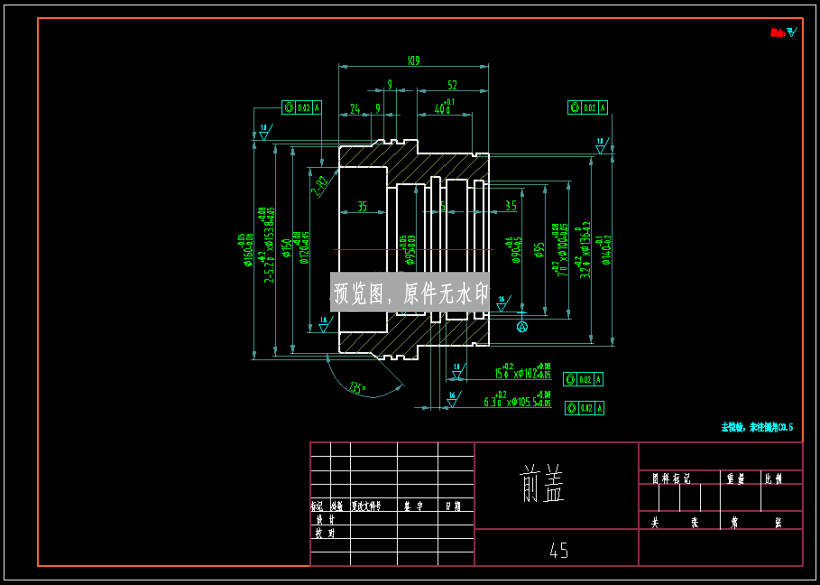820x585 pixels.
Task: Select the 签字 column header
Action: [413, 506]
